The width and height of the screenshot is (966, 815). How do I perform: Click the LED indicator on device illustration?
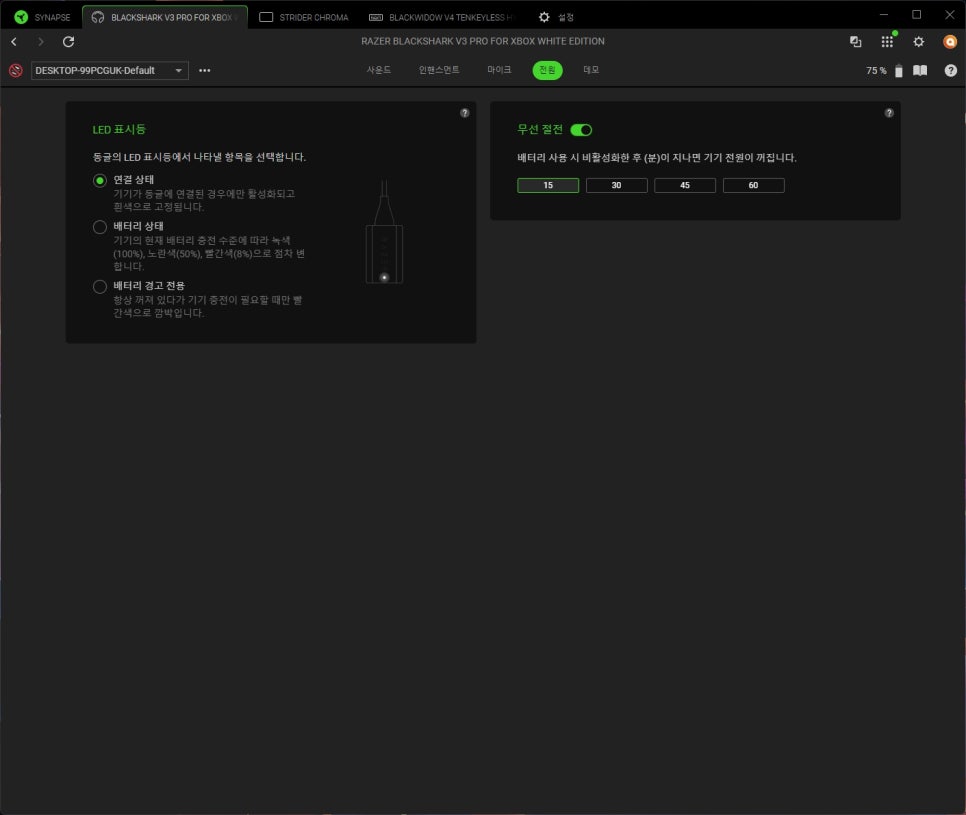(x=384, y=277)
